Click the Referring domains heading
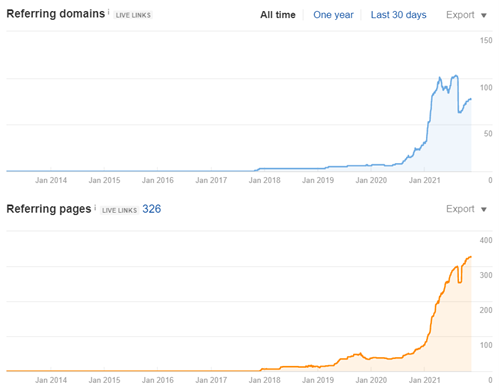 [56, 14]
